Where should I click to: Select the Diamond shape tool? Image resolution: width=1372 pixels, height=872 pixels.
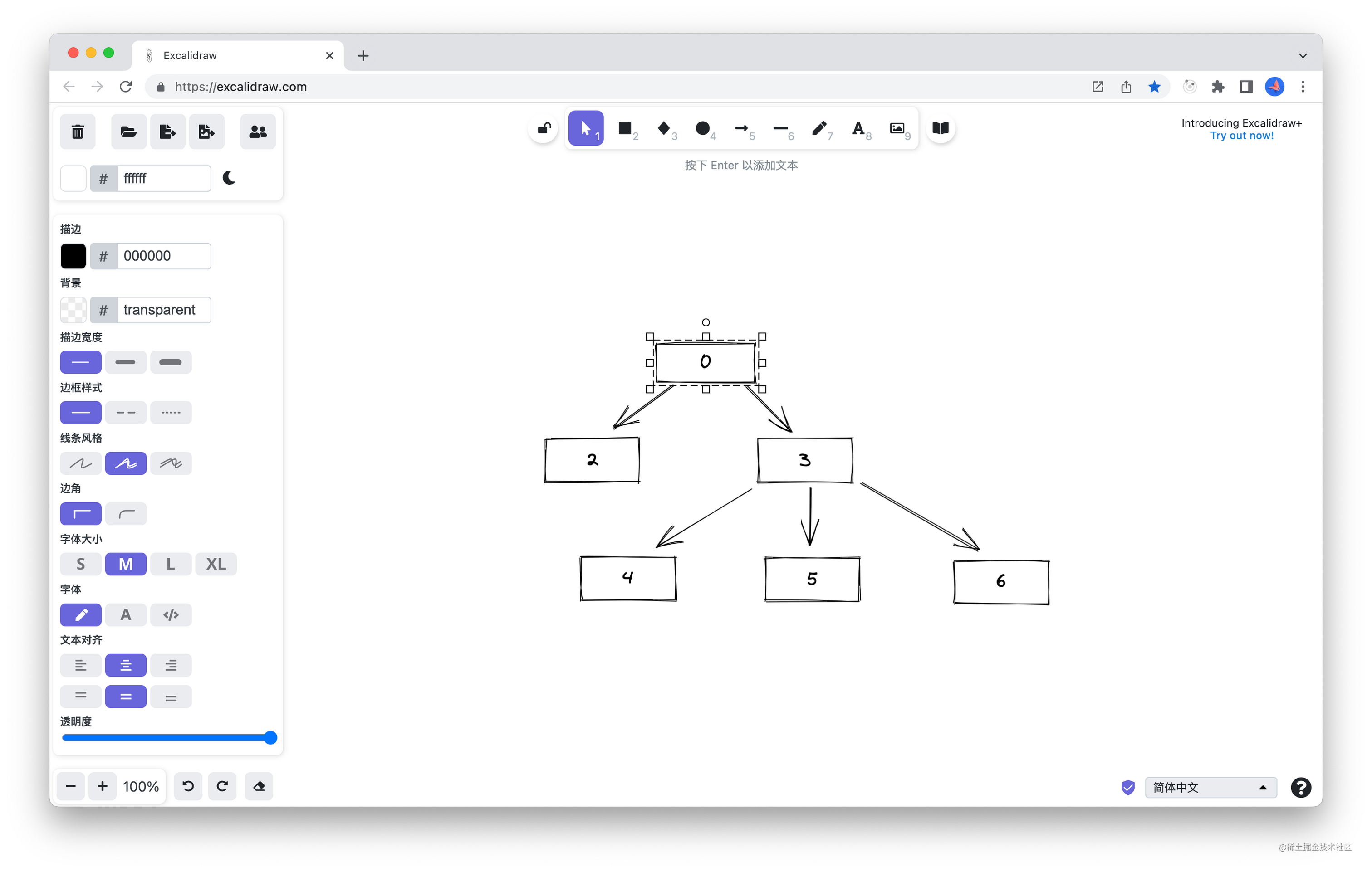point(664,129)
